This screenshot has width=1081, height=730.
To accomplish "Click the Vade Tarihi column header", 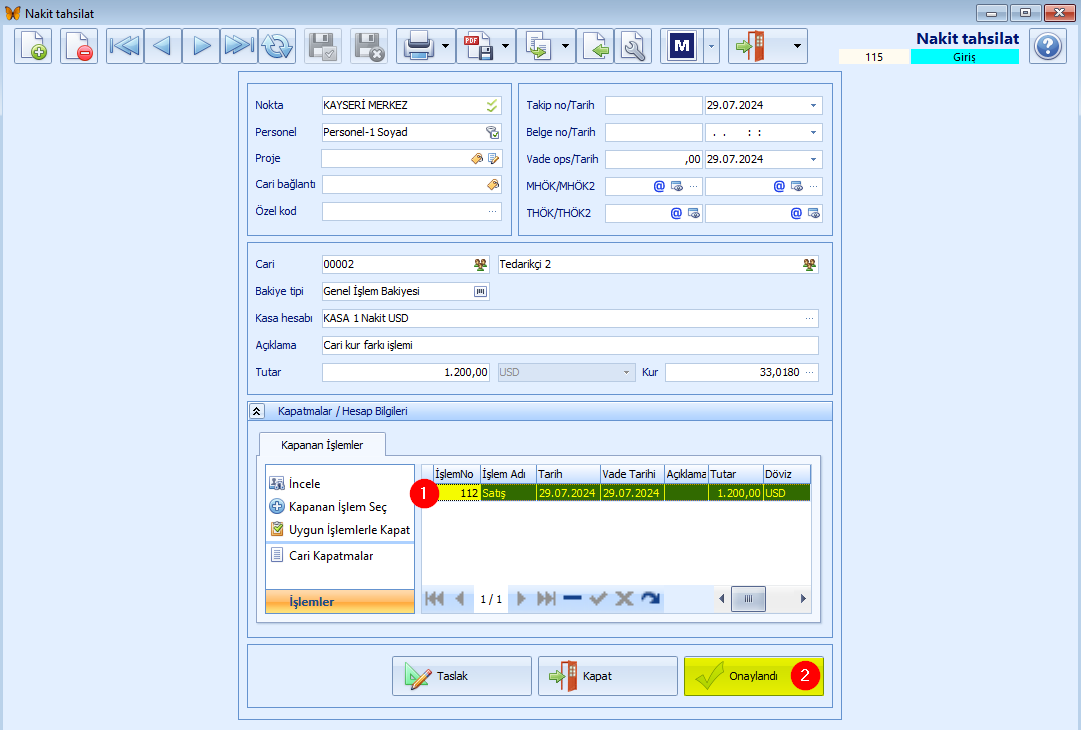I will pos(632,474).
